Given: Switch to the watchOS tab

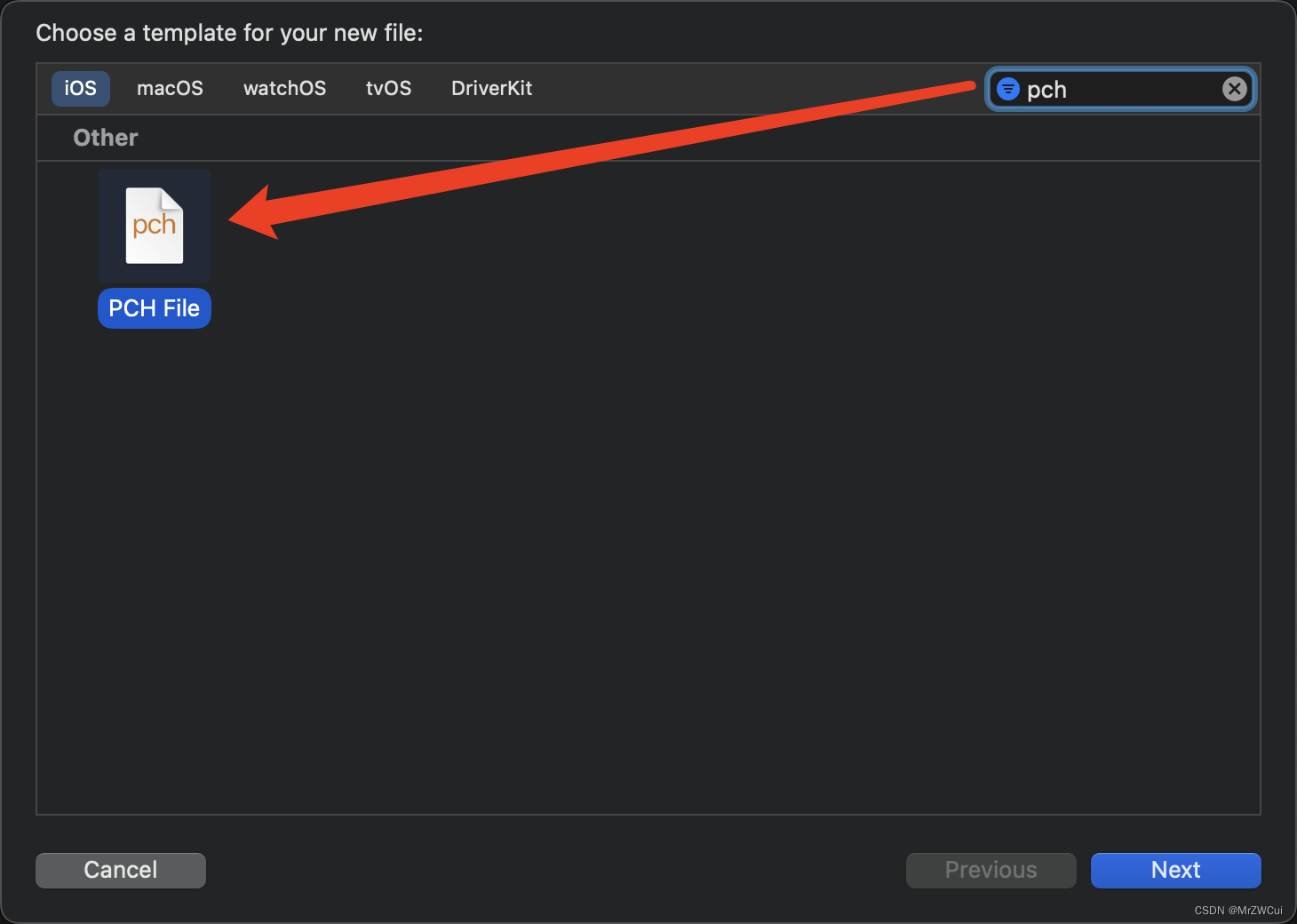Looking at the screenshot, I should pyautogui.click(x=284, y=88).
